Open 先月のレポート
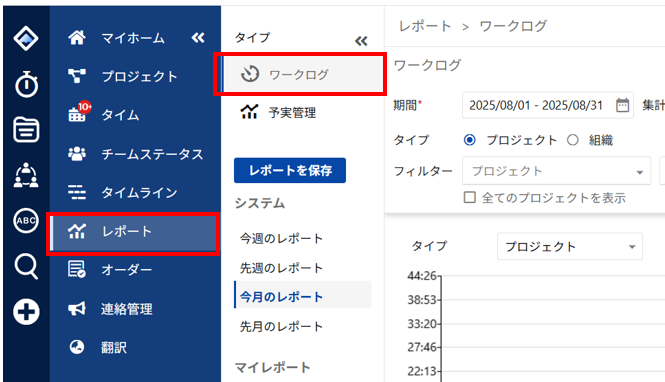This screenshot has width=665, height=382. [281, 326]
